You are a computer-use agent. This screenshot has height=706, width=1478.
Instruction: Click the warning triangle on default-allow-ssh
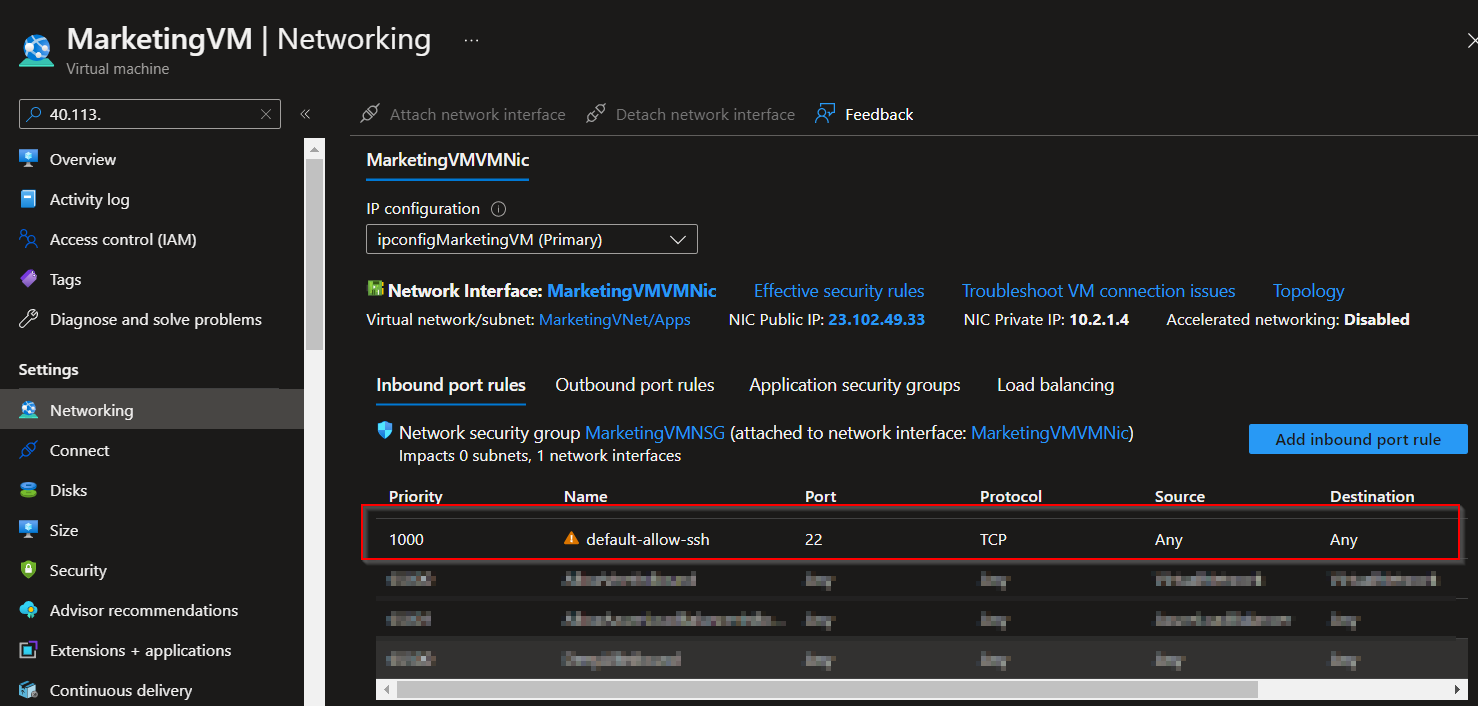click(571, 538)
